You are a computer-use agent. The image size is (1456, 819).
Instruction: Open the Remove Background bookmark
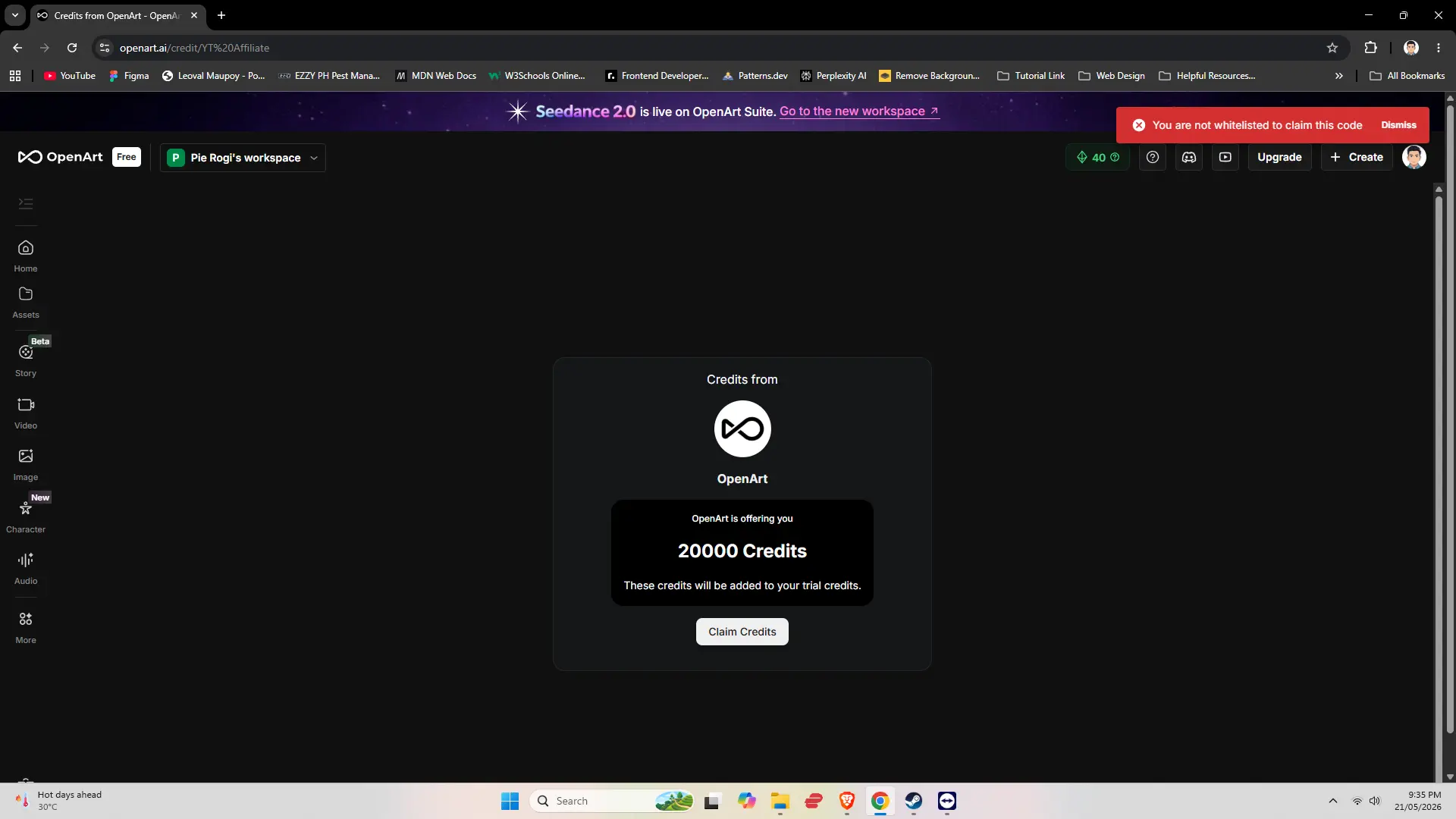click(x=929, y=76)
